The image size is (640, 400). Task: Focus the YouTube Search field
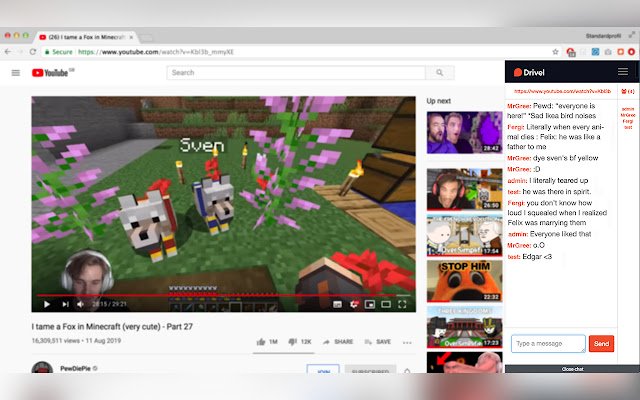pos(296,73)
